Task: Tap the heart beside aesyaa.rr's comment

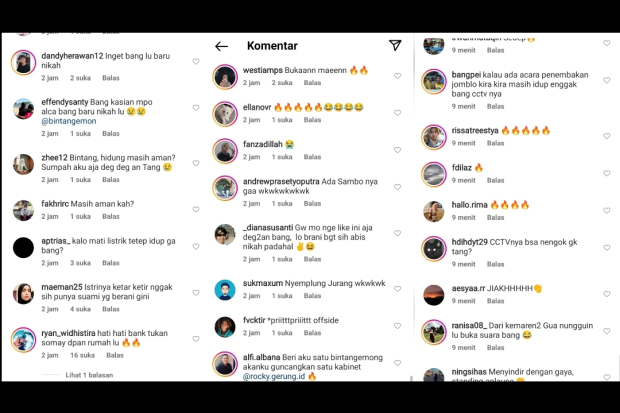Action: 607,294
